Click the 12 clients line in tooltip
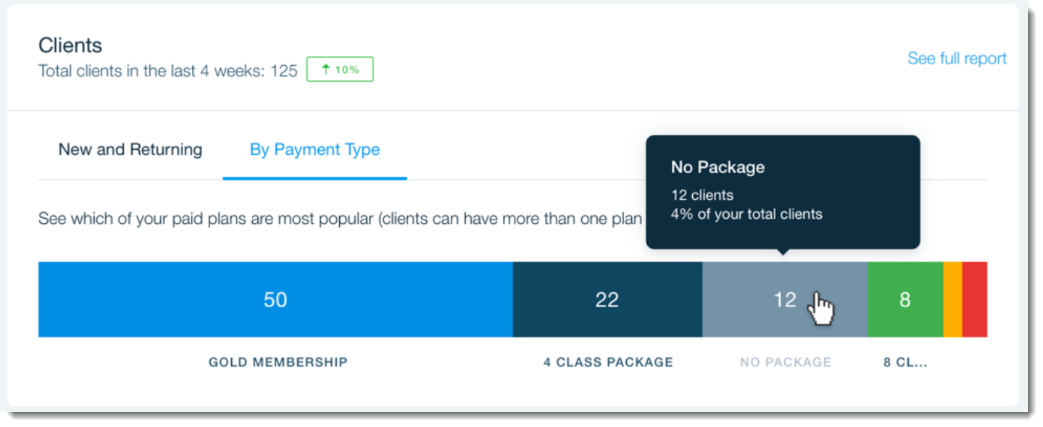This screenshot has width=1043, height=427. [702, 195]
